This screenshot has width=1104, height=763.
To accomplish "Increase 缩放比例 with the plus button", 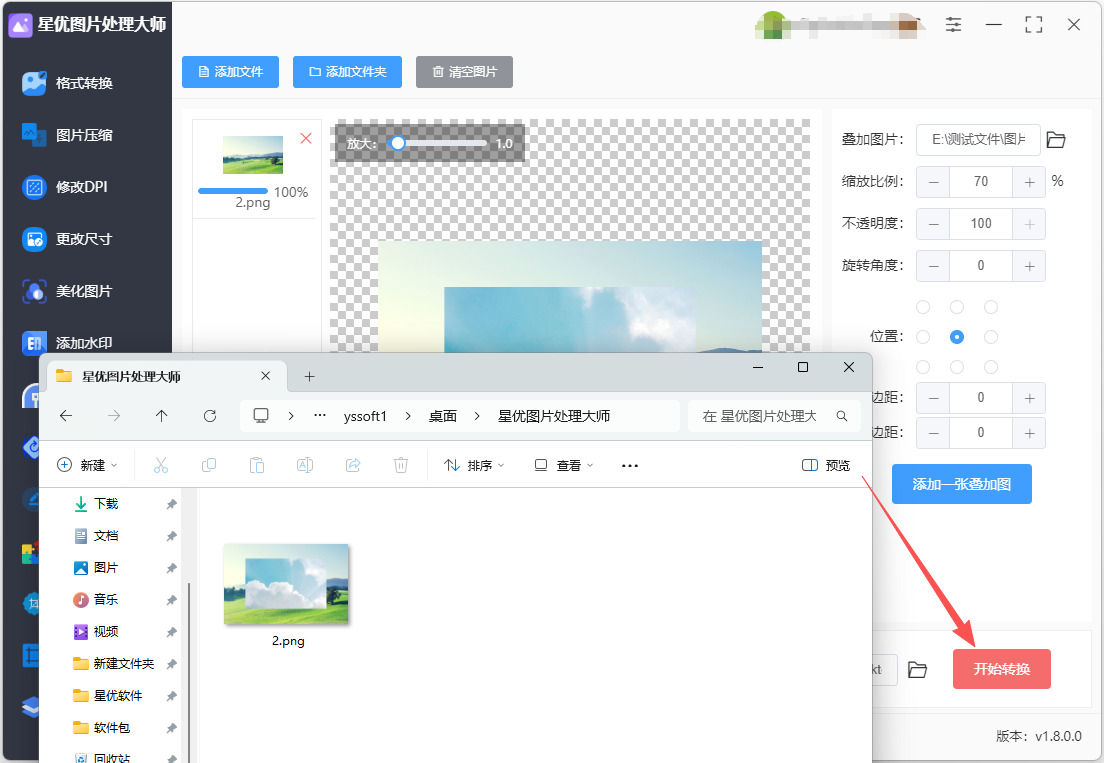I will (1029, 182).
